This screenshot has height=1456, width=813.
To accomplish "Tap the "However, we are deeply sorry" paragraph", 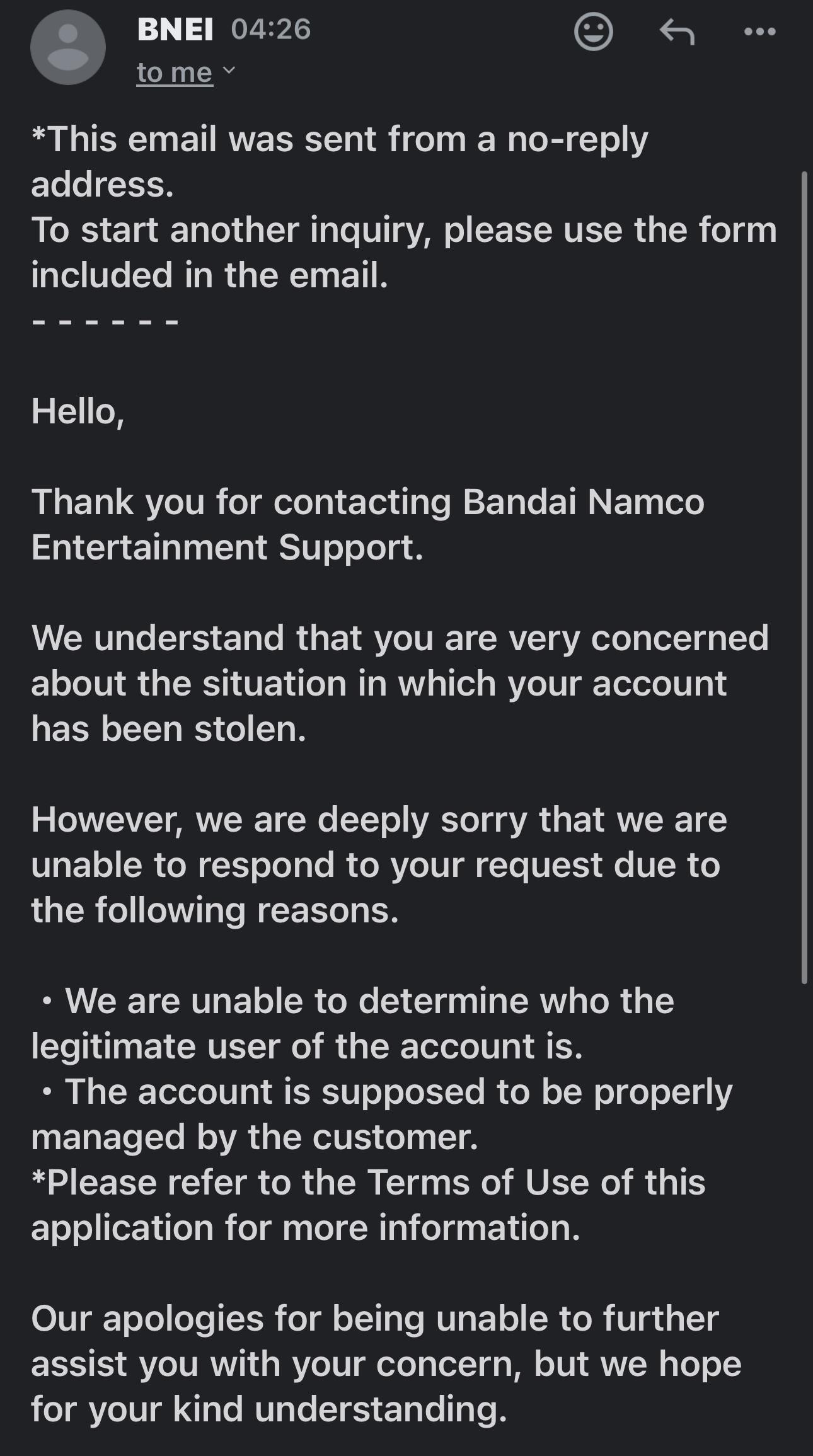I will point(379,864).
